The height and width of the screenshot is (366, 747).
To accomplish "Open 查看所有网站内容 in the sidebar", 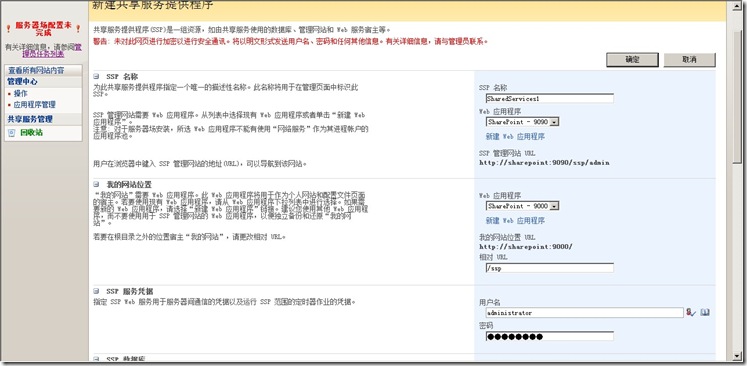I will click(x=36, y=71).
